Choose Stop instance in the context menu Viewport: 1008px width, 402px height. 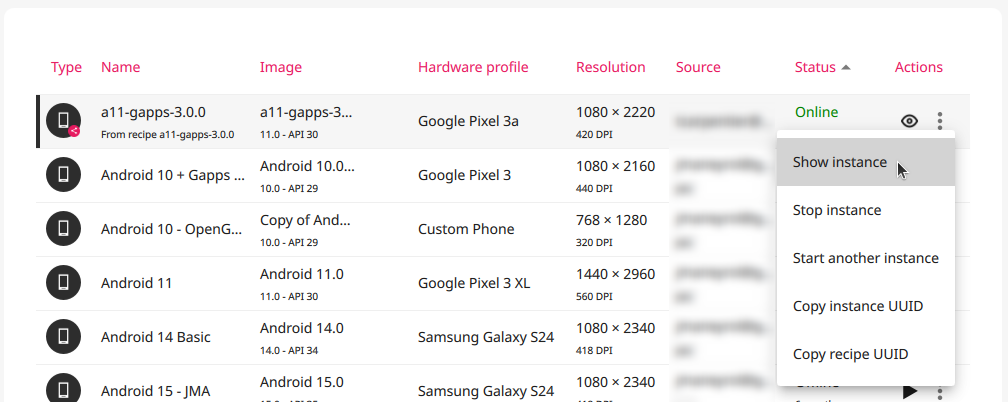(836, 210)
